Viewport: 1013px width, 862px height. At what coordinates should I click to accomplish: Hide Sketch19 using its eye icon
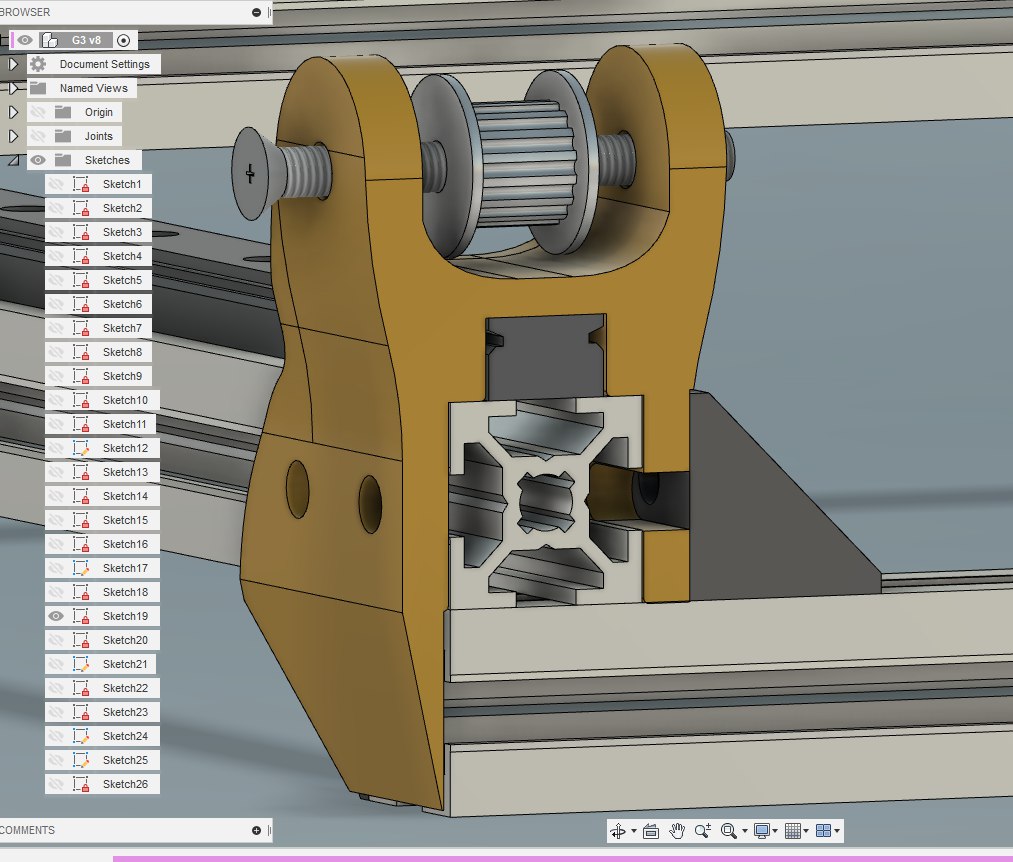coord(56,616)
